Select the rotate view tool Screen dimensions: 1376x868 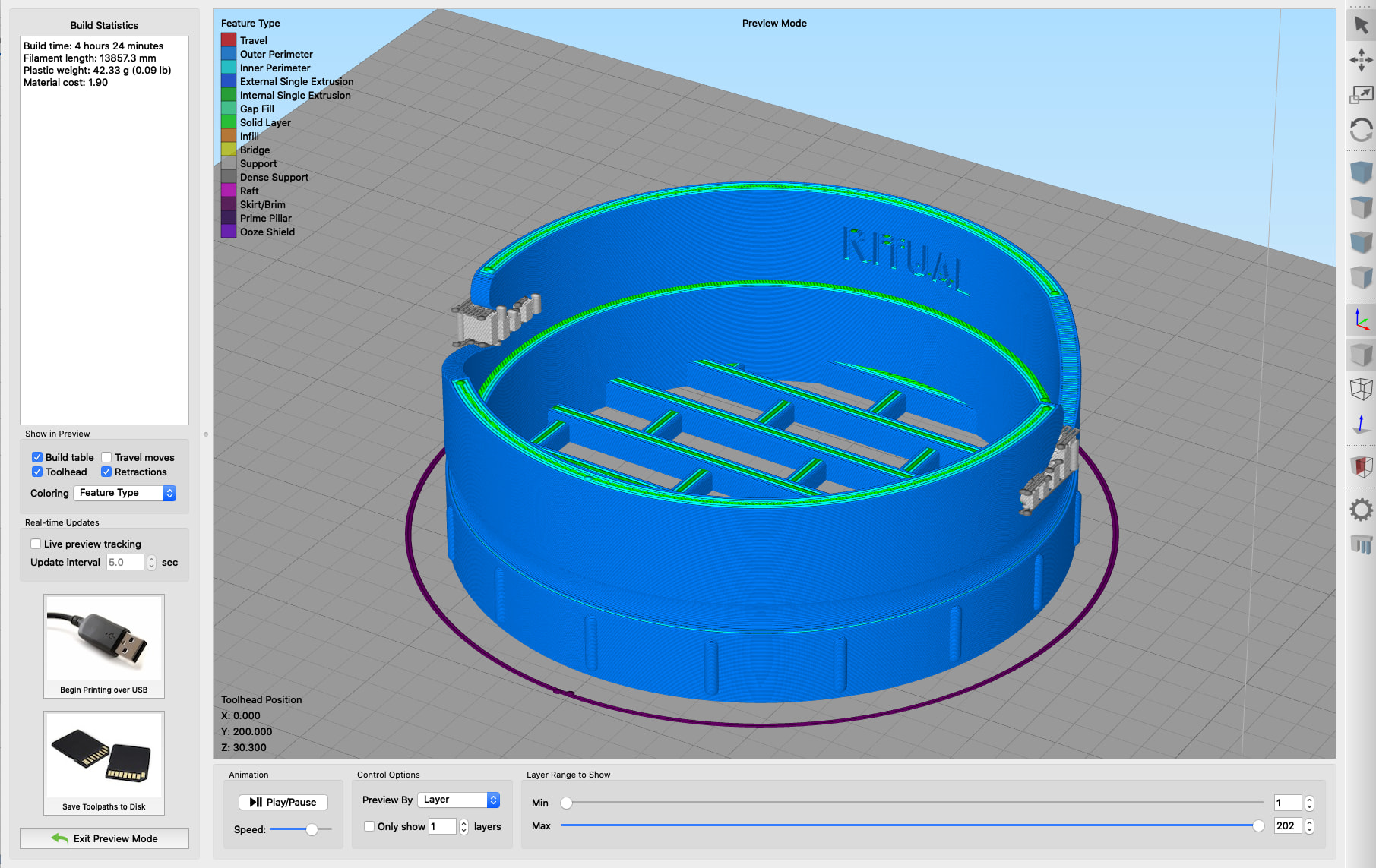[x=1361, y=130]
